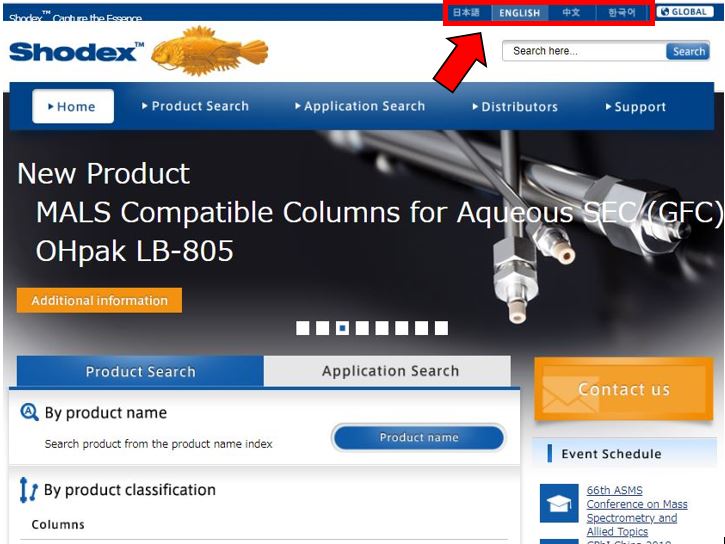Select the currently active third slide indicator
Screen dimensions: 725x544
click(x=342, y=328)
